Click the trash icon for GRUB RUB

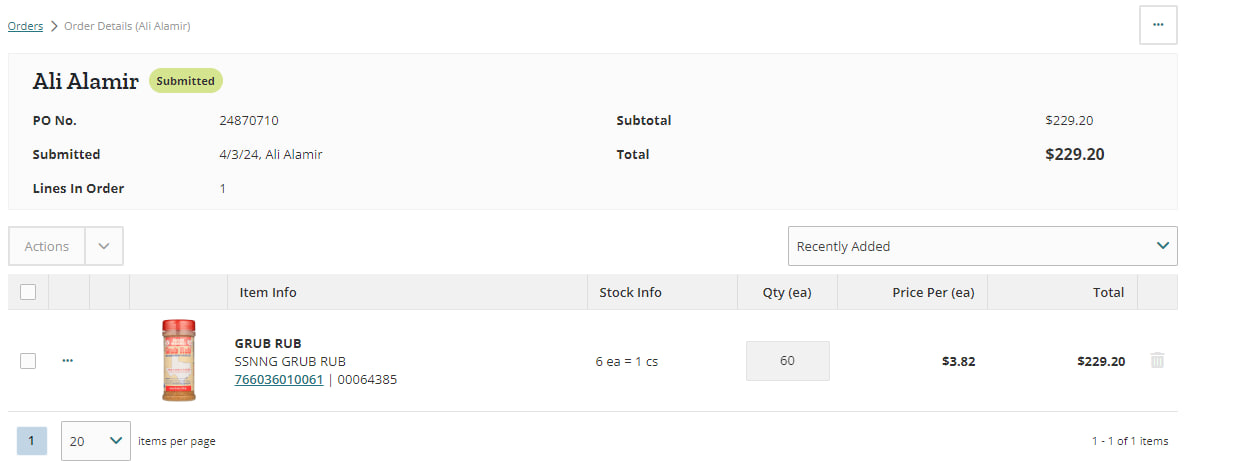1157,361
